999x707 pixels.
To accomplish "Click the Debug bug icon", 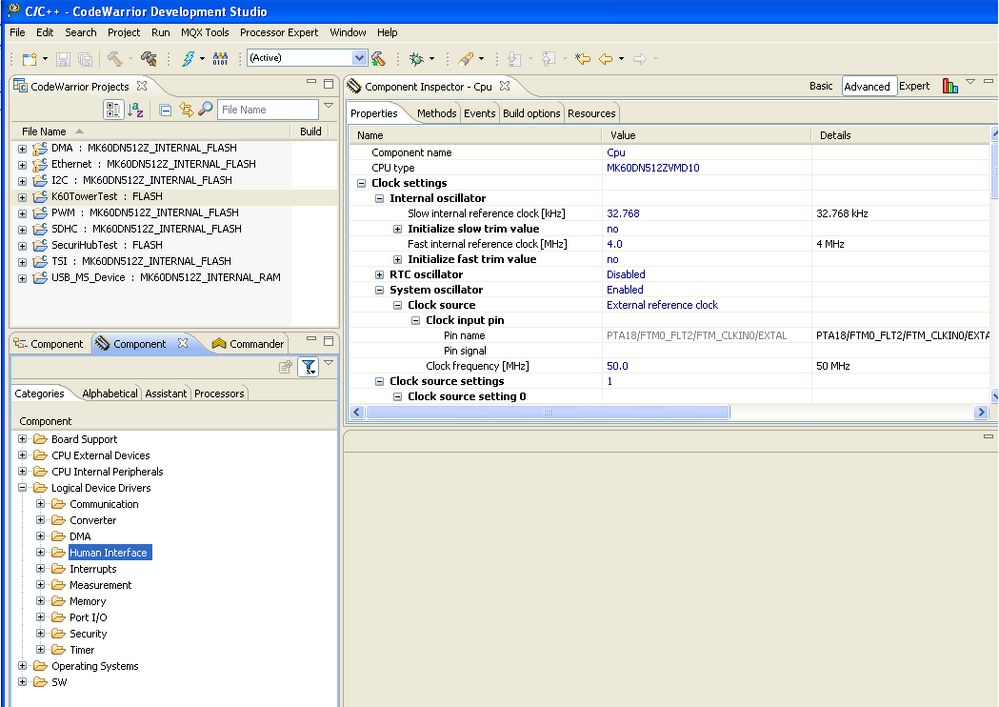I will (416, 59).
